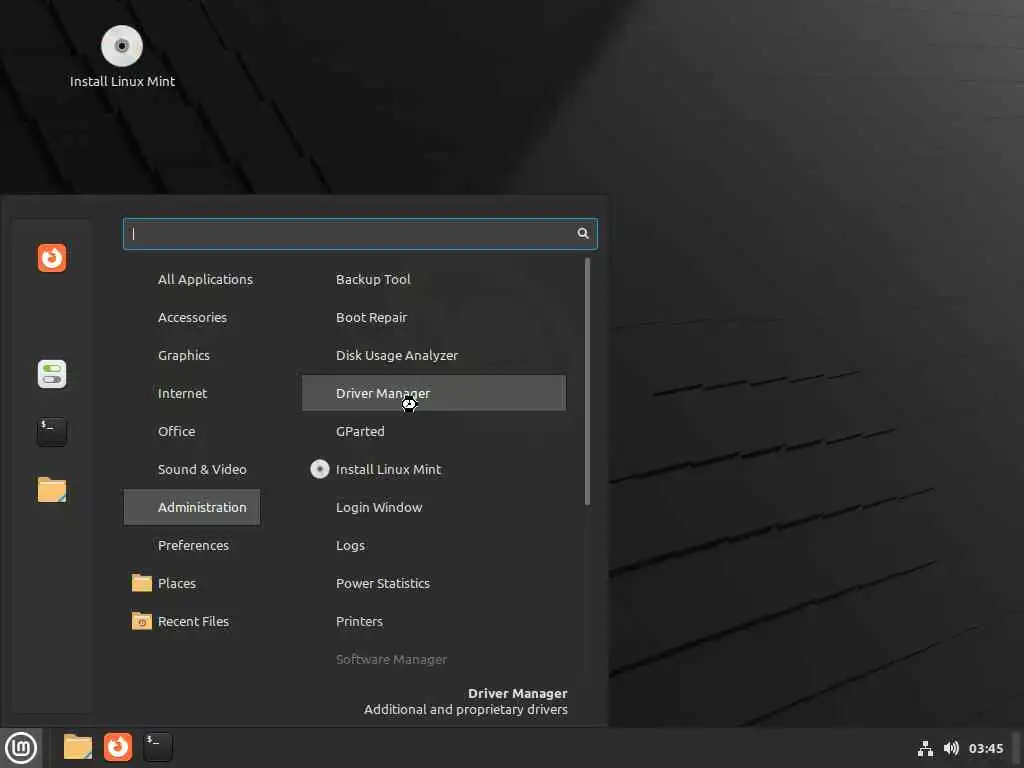The width and height of the screenshot is (1024, 768).
Task: Open Login Window settings
Action: click(x=434, y=507)
